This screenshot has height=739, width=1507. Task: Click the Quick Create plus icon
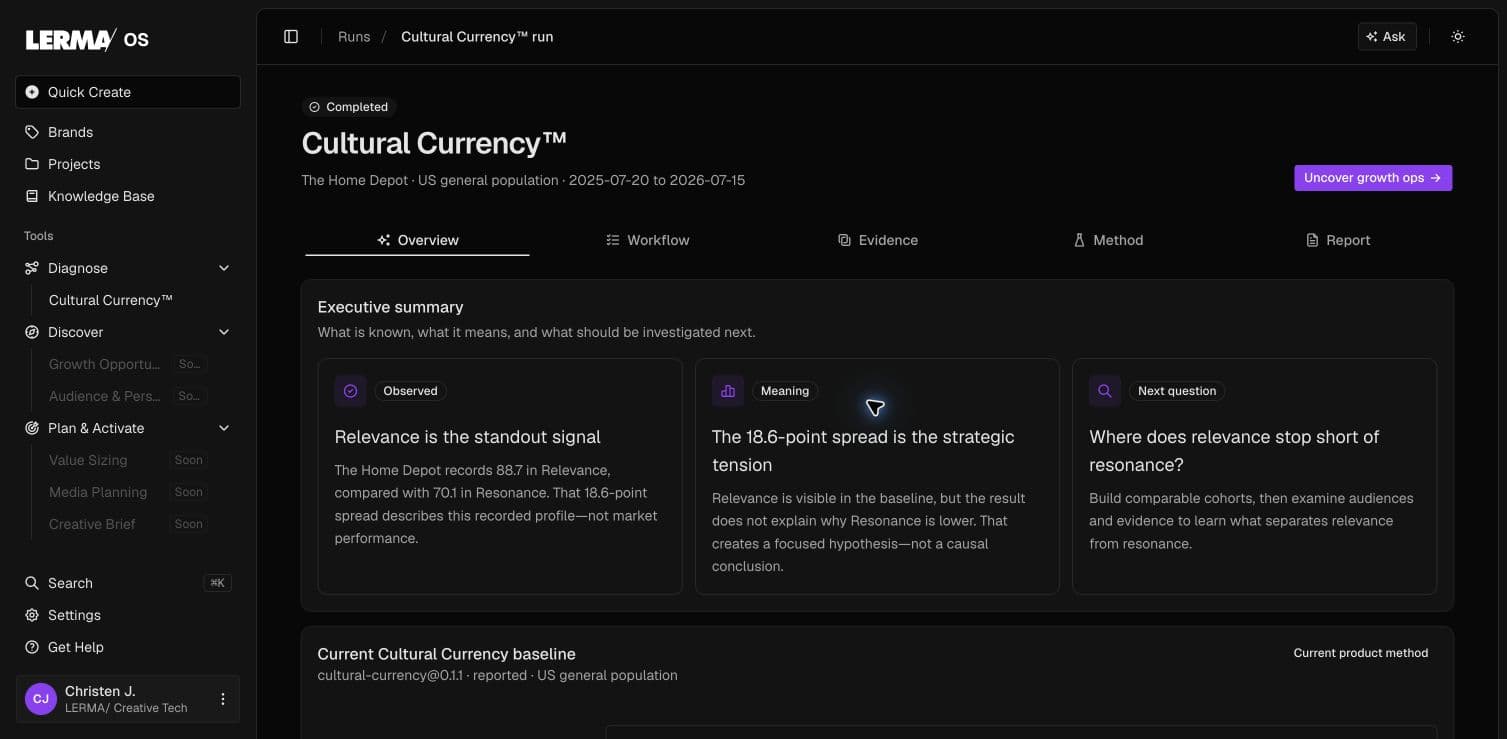pyautogui.click(x=32, y=92)
